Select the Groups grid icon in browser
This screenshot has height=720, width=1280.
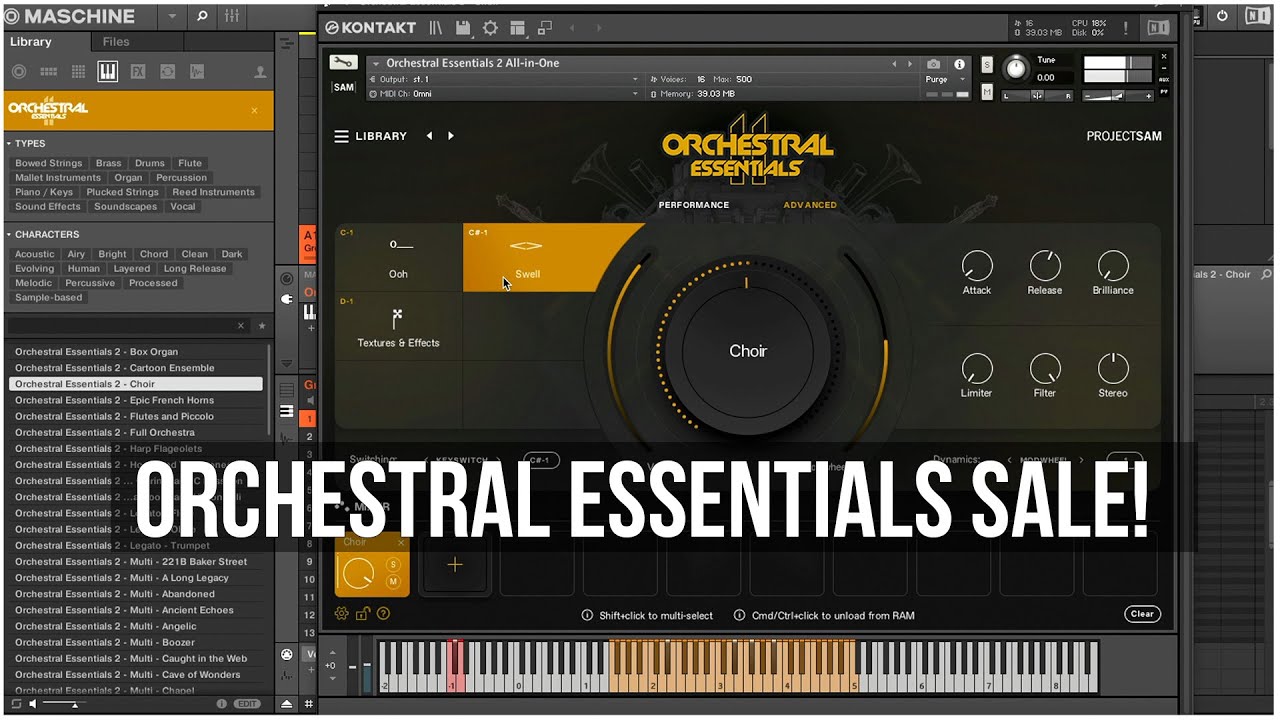pyautogui.click(x=48, y=72)
